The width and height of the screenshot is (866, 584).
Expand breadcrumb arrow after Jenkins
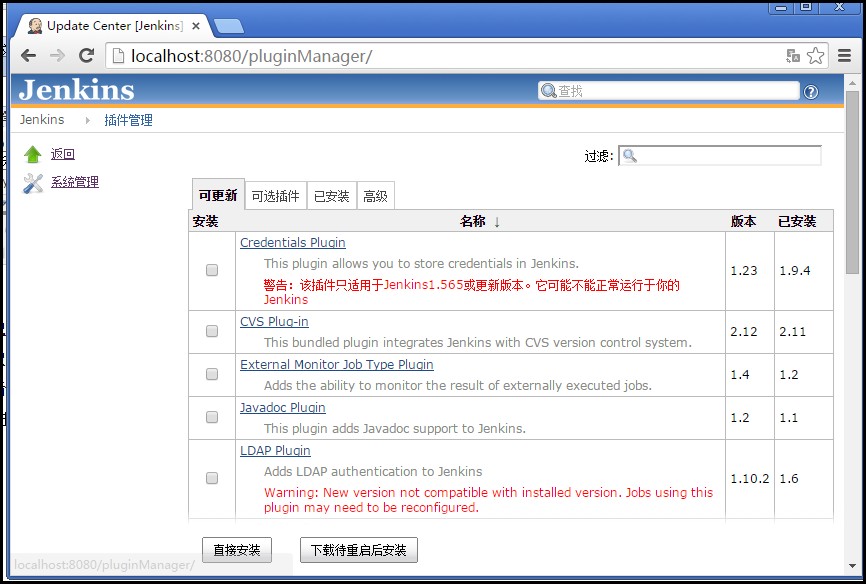tap(87, 120)
